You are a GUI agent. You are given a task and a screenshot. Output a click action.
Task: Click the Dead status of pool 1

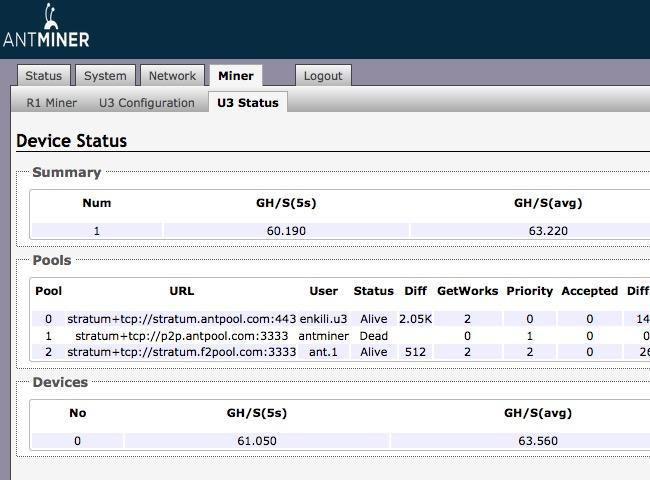[374, 336]
